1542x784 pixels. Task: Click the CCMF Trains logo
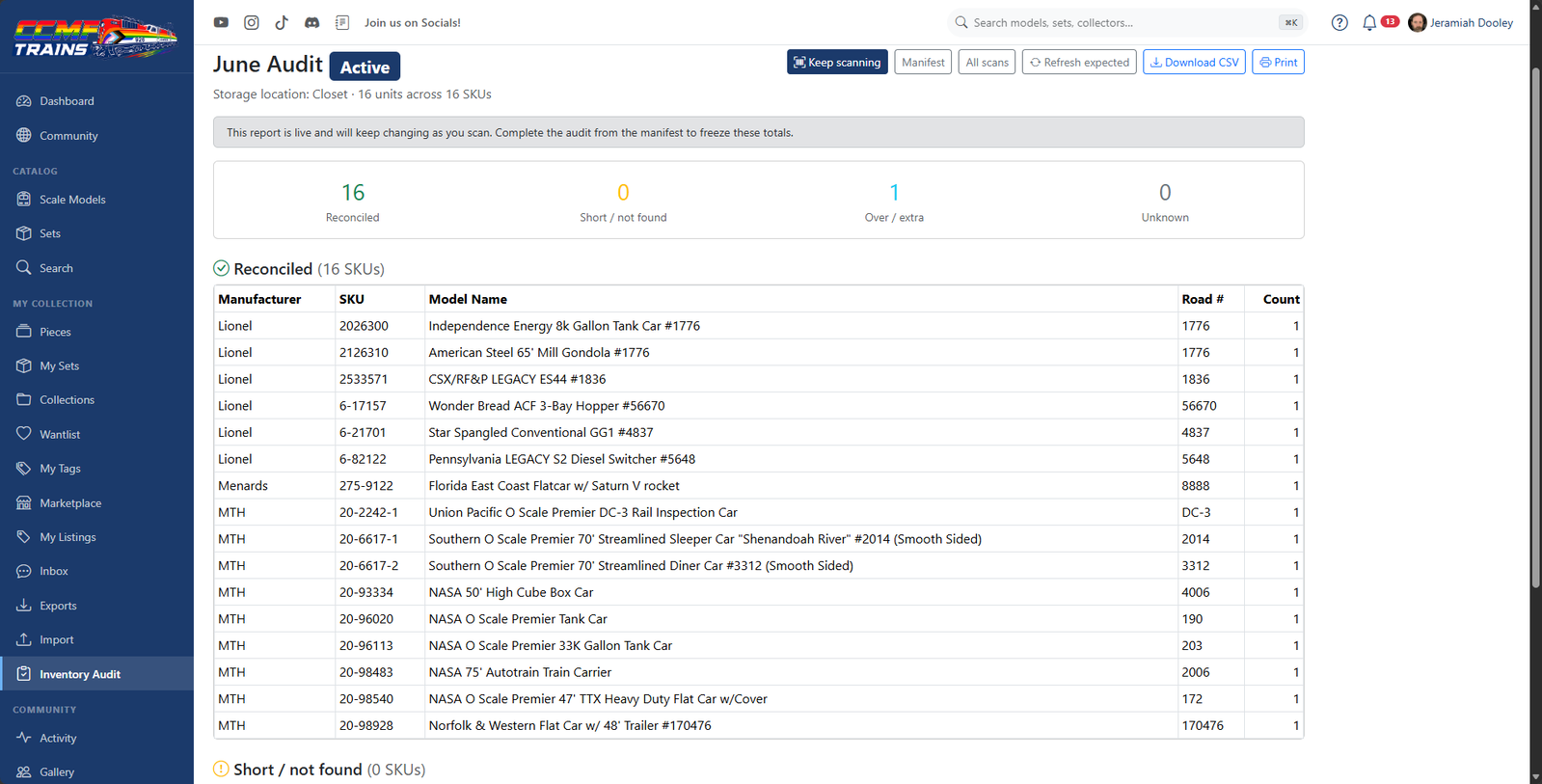[x=95, y=37]
